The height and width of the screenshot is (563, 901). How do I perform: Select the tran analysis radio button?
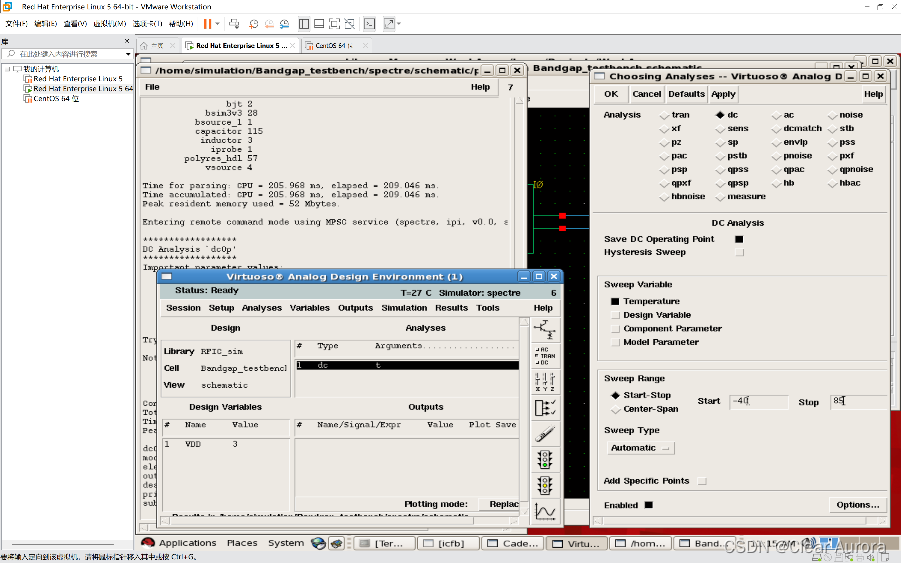pos(664,115)
